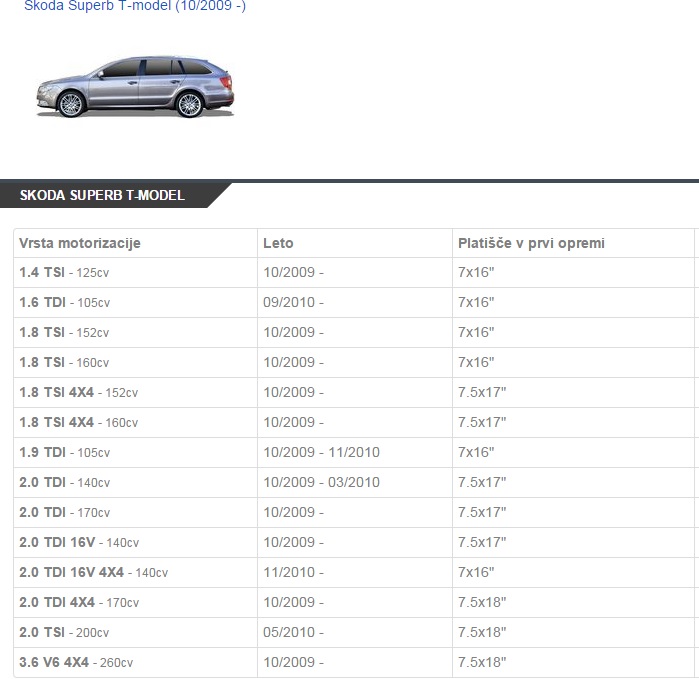Screen dimensions: 699x679
Task: Select the 2.0 TDI - 140cv cell
Action: pos(136,482)
